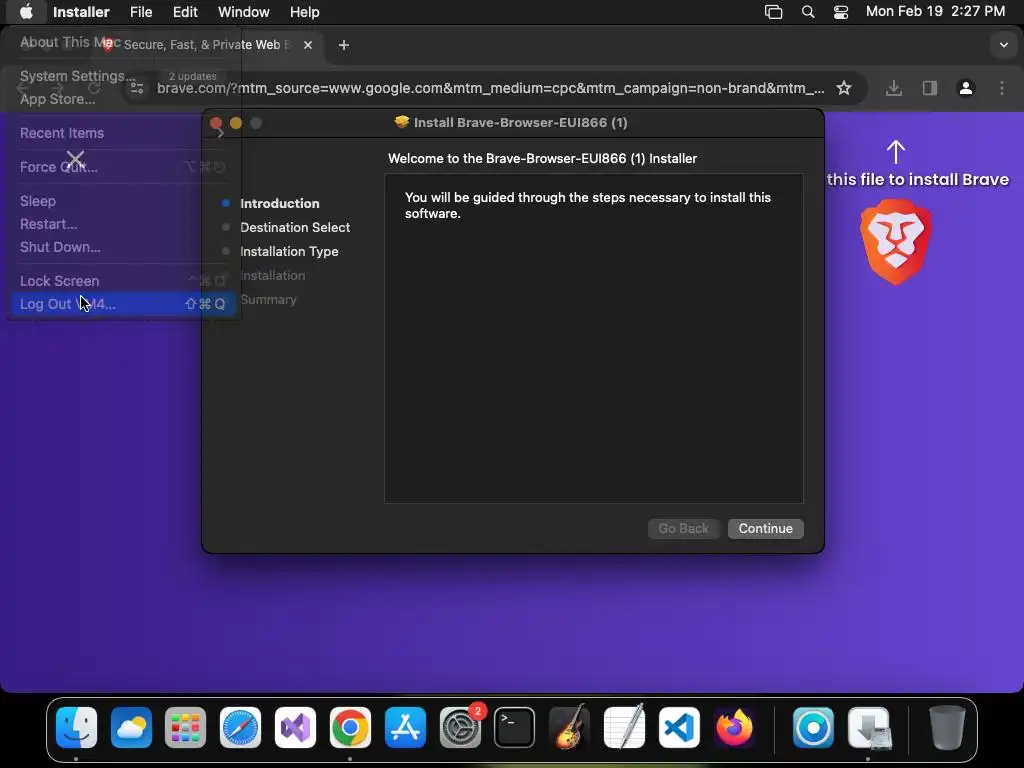Select Force Quit menu entry
Viewport: 1024px width, 768px height.
click(122, 167)
